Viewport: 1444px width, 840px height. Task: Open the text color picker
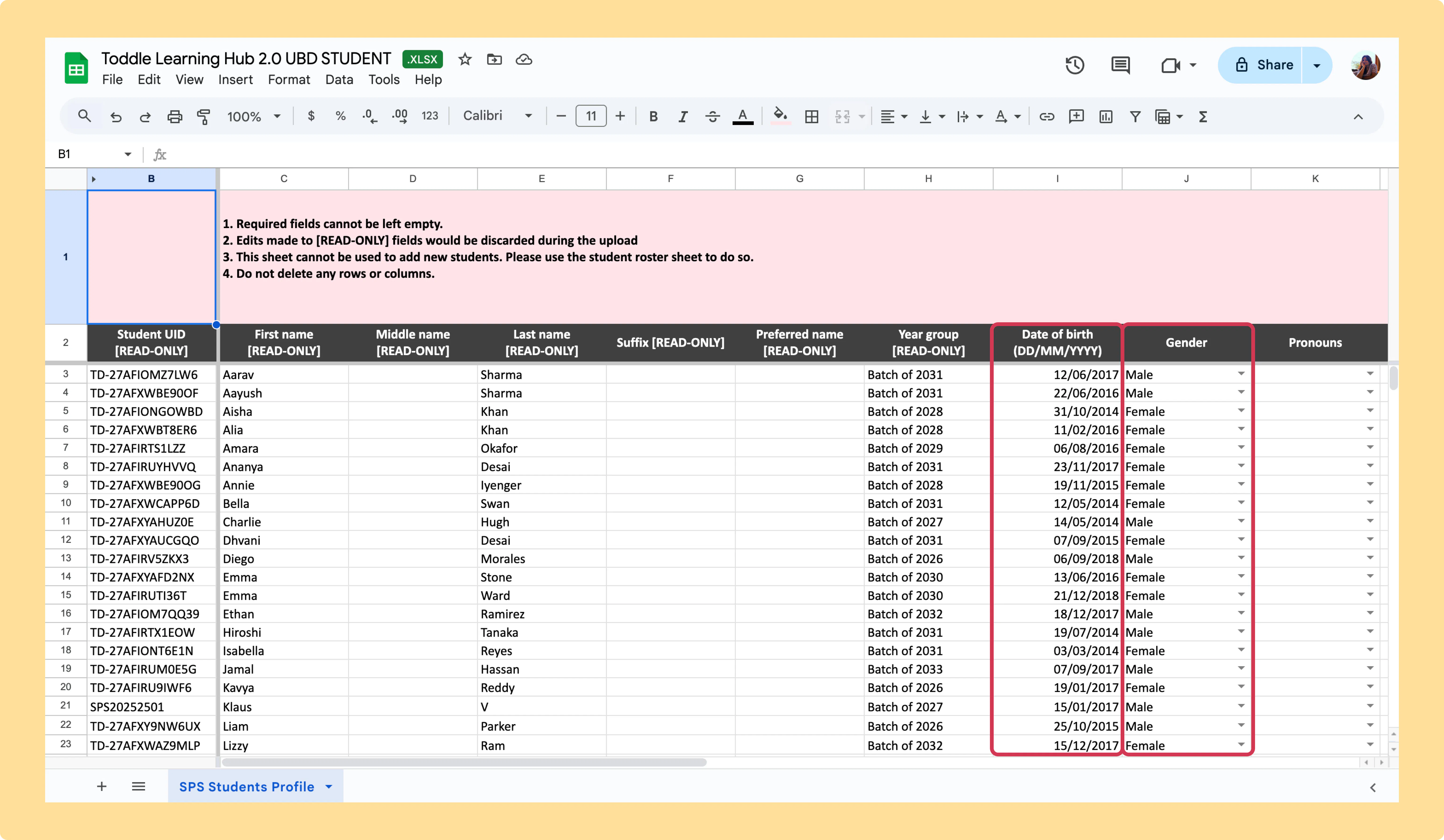coord(743,117)
